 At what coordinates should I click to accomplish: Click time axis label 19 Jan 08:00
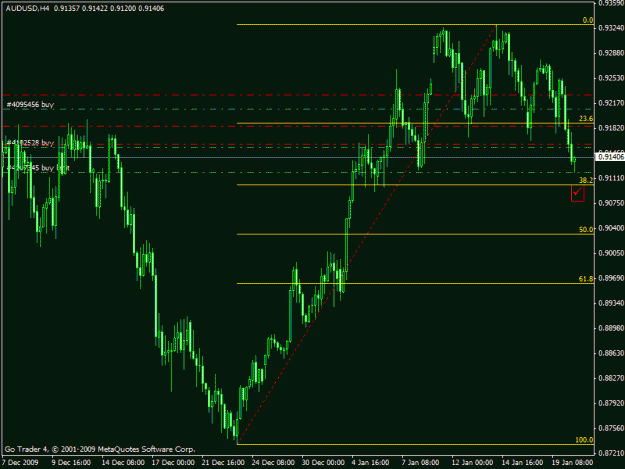click(x=572, y=463)
